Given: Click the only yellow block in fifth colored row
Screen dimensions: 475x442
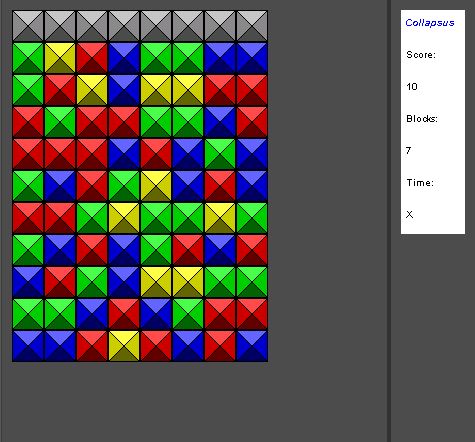Looking at the screenshot, I should point(156,186).
